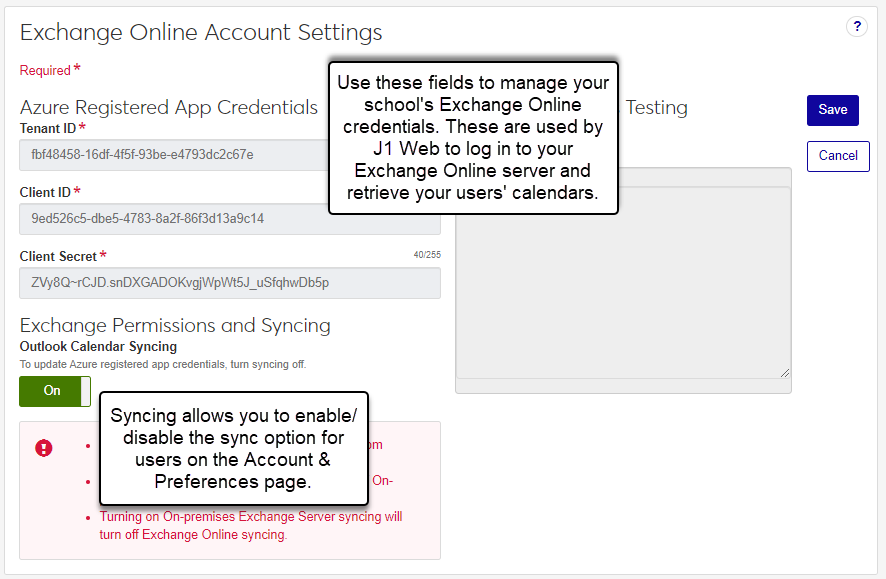
Task: Click the "Tenant ID" field label
Action: point(48,128)
